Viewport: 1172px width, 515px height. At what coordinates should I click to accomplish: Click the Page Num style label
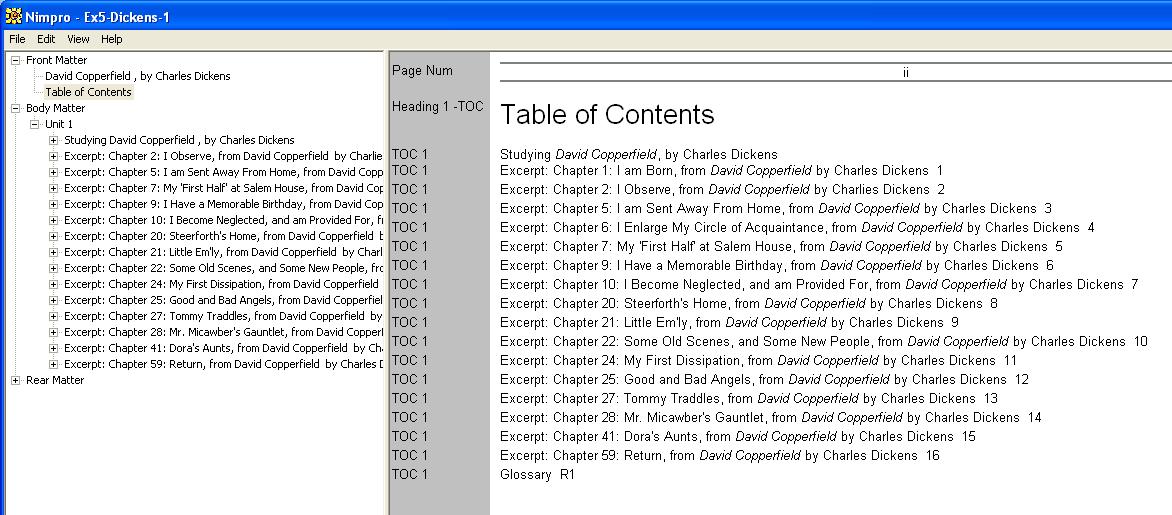pyautogui.click(x=422, y=71)
